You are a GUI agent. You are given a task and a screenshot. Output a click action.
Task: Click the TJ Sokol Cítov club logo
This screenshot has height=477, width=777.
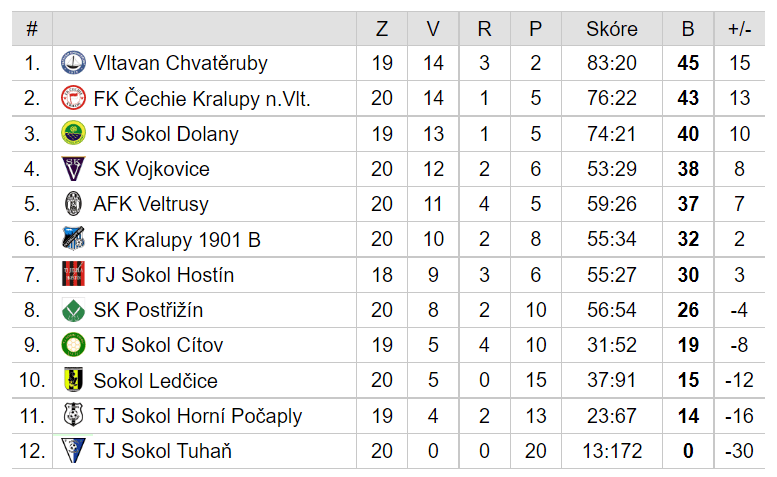click(73, 345)
